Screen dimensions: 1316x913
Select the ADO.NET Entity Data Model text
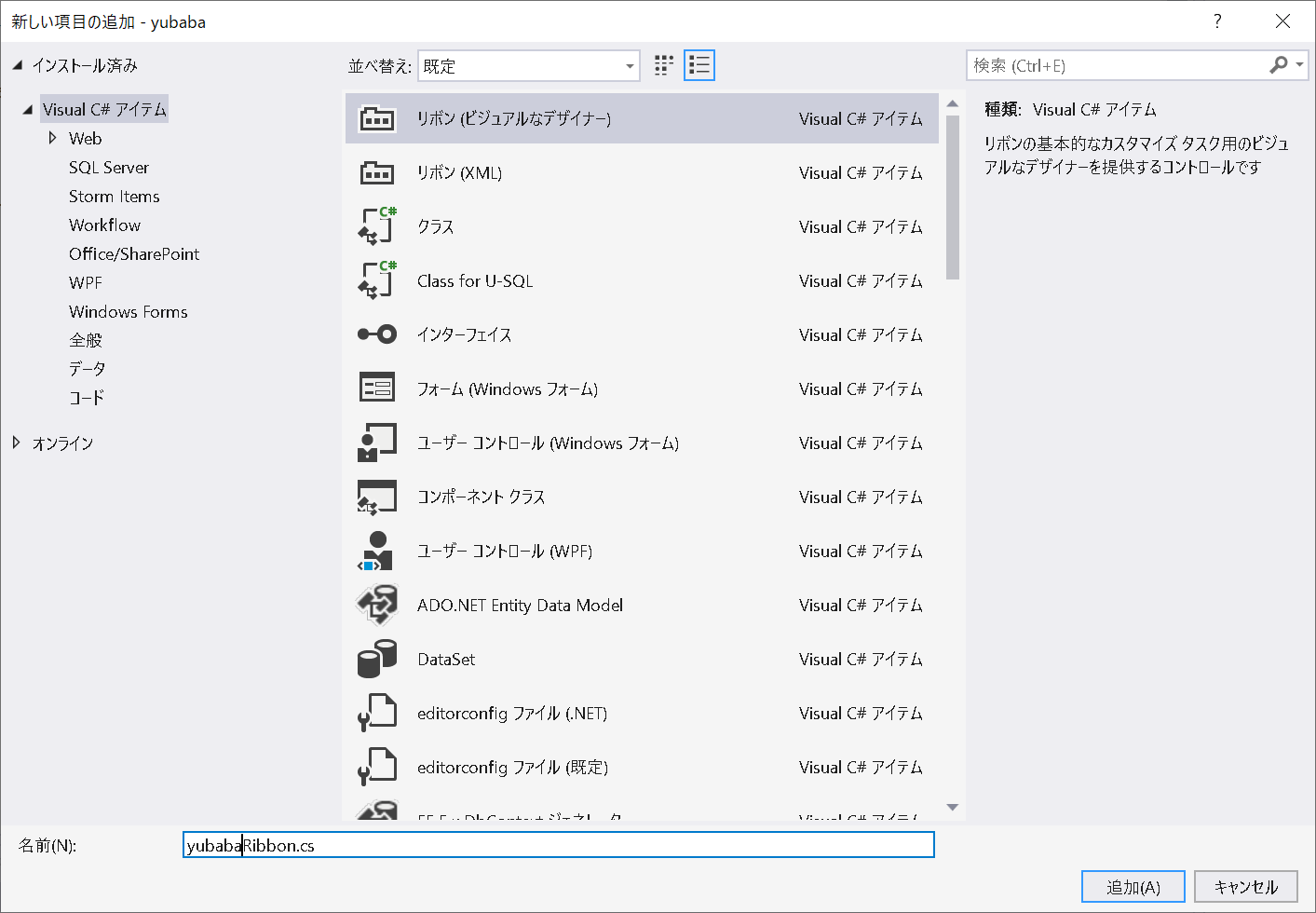520,606
